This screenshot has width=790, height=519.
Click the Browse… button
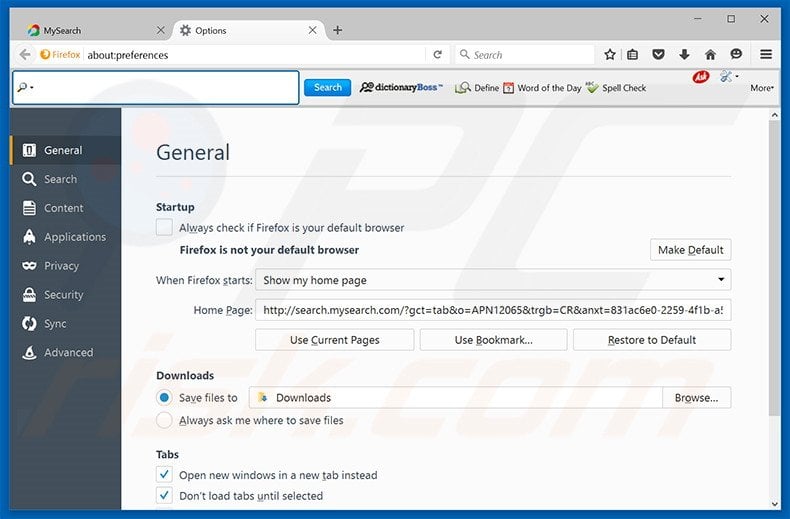(696, 398)
